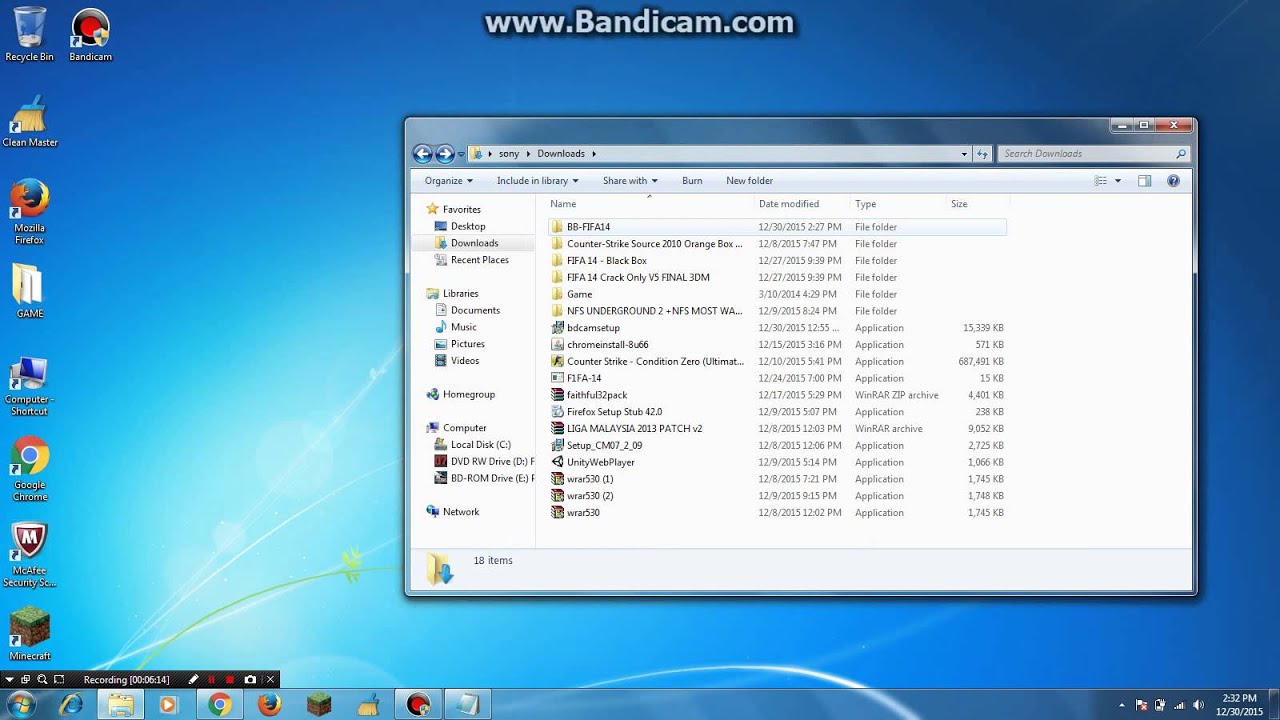Click the Explorer Forward navigation arrow
The height and width of the screenshot is (720, 1280).
tap(445, 154)
